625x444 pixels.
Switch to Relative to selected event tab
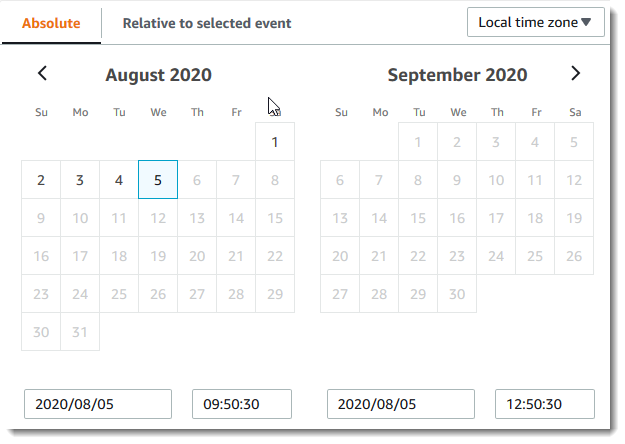coord(207,22)
